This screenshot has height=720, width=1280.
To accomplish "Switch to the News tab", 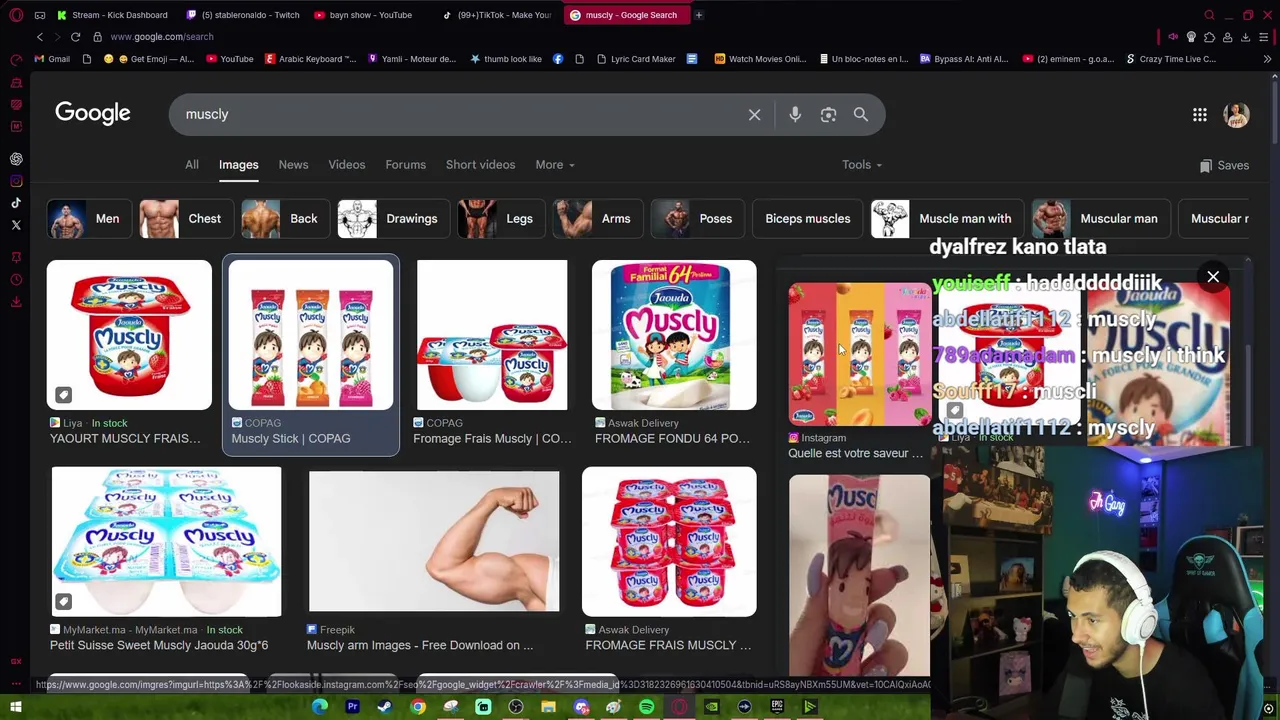I will coord(293,165).
